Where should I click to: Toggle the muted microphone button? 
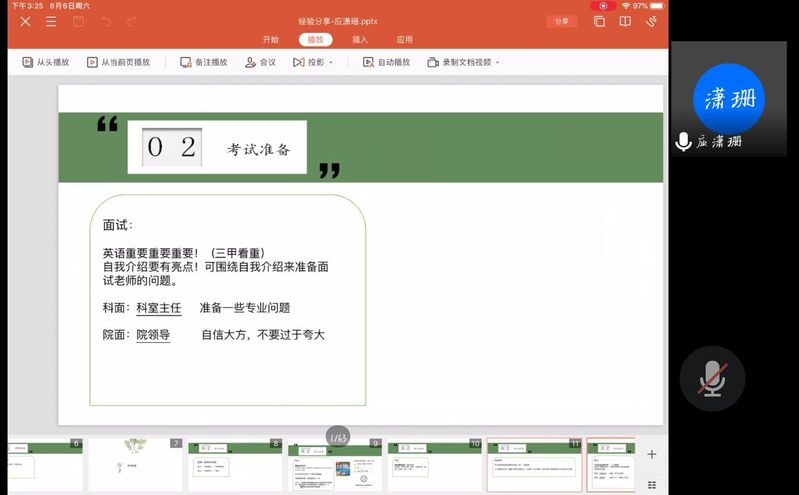712,379
